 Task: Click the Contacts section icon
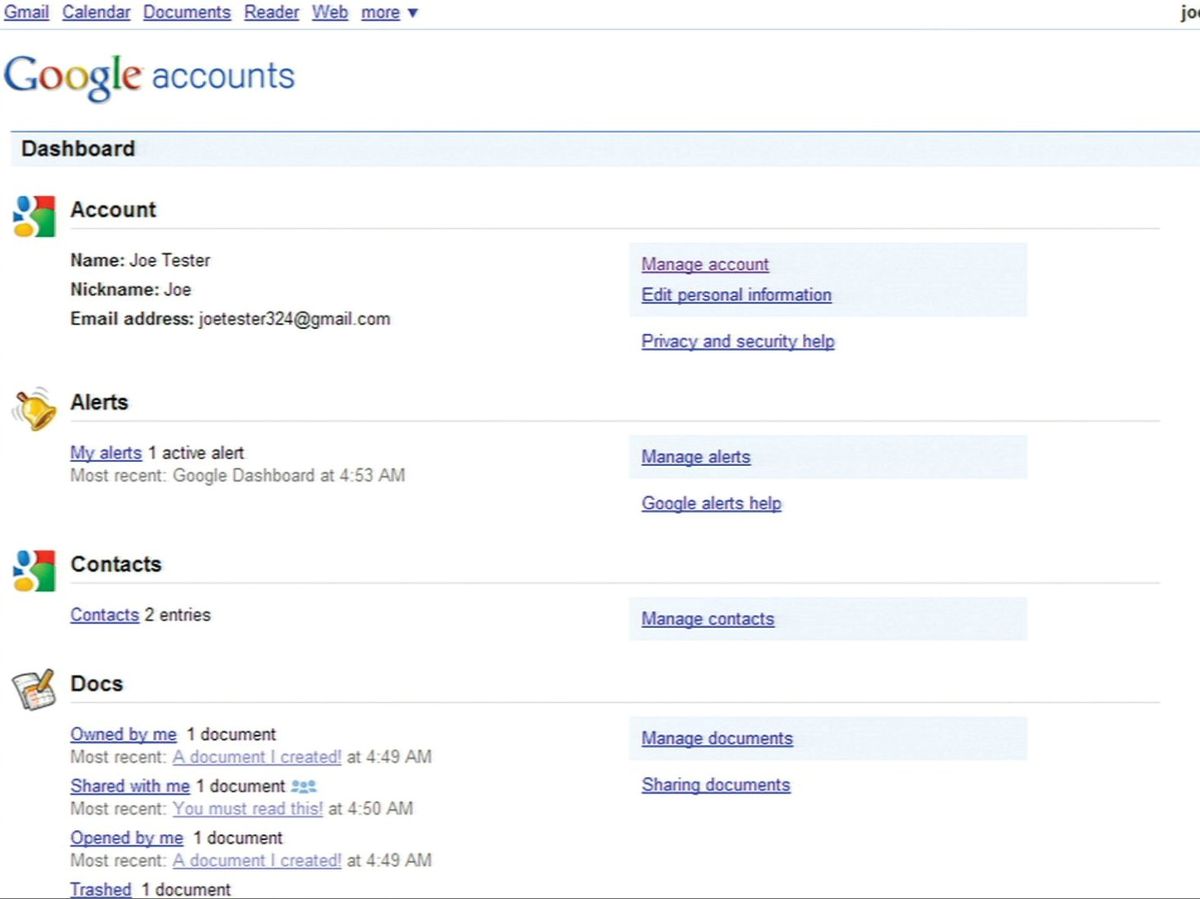click(34, 570)
